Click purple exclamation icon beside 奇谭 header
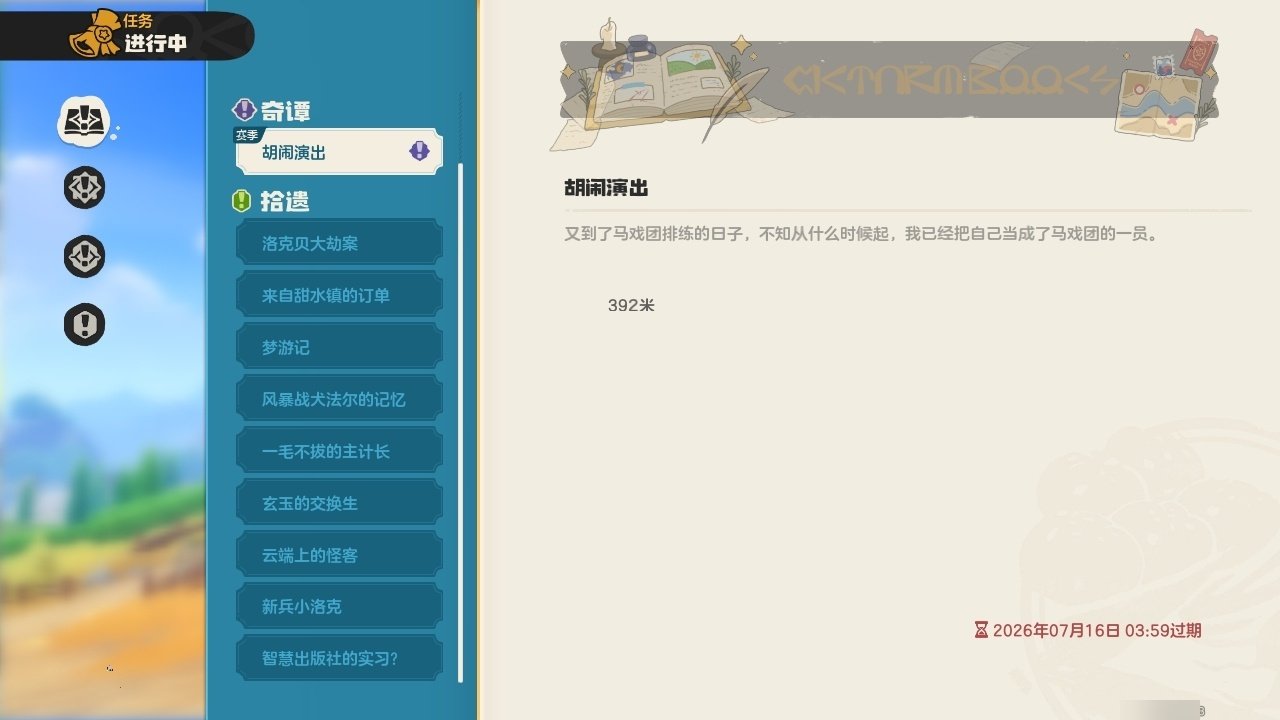The image size is (1280, 720). pyautogui.click(x=243, y=110)
